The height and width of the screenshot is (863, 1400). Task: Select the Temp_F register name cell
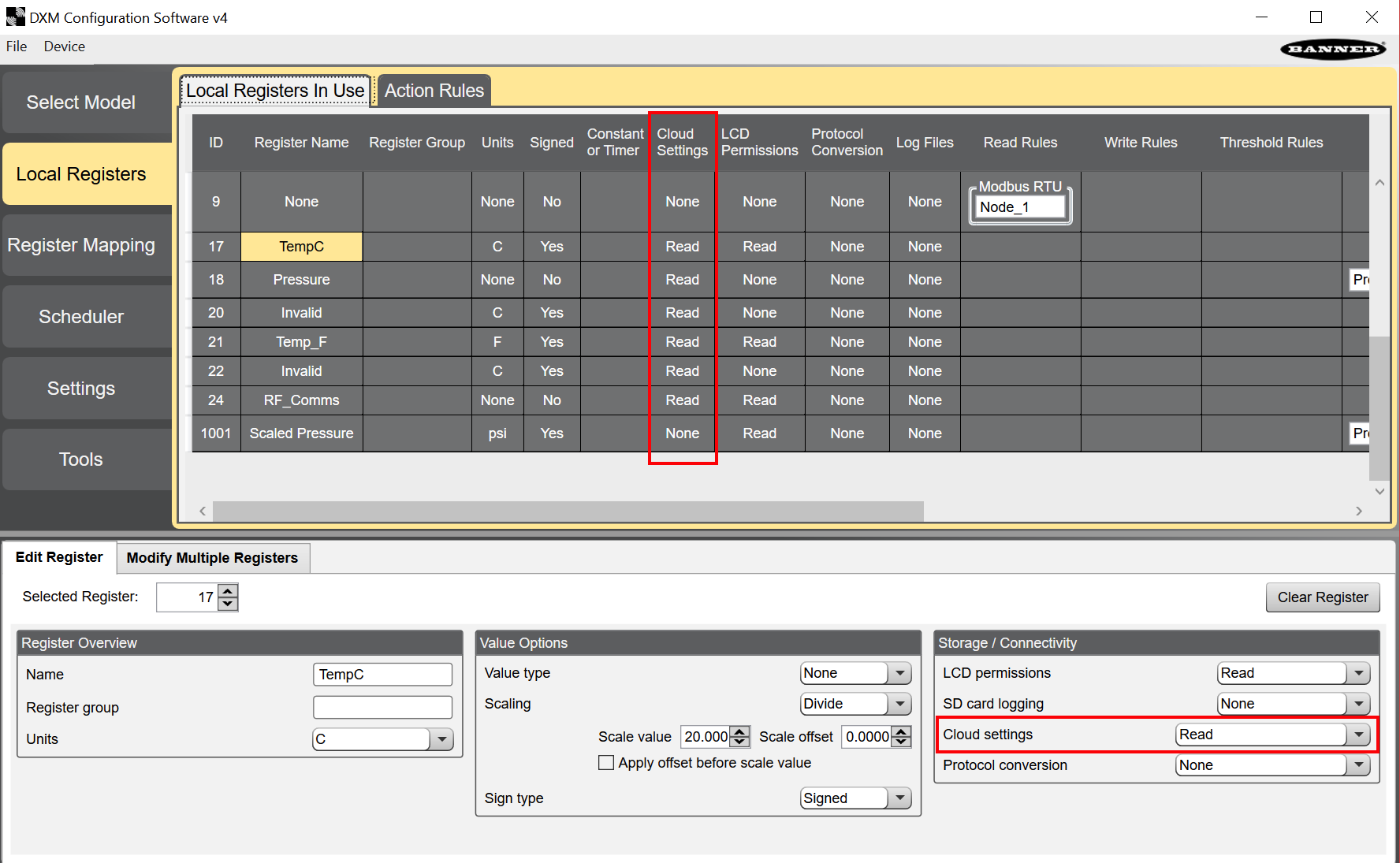click(302, 342)
